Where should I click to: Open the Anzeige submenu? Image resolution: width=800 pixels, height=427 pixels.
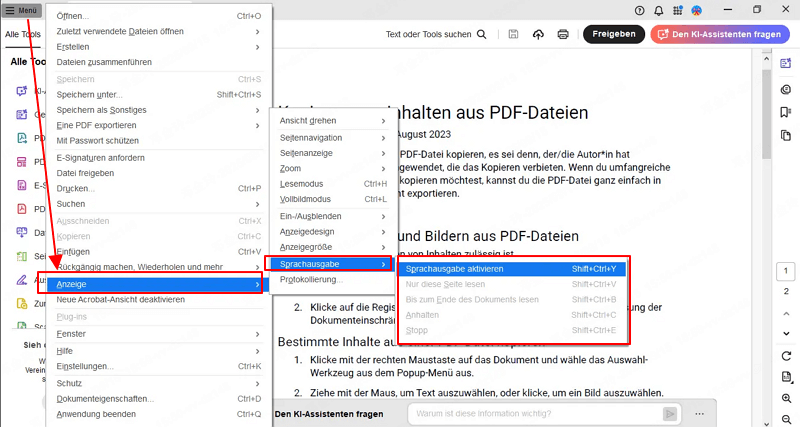pos(158,284)
